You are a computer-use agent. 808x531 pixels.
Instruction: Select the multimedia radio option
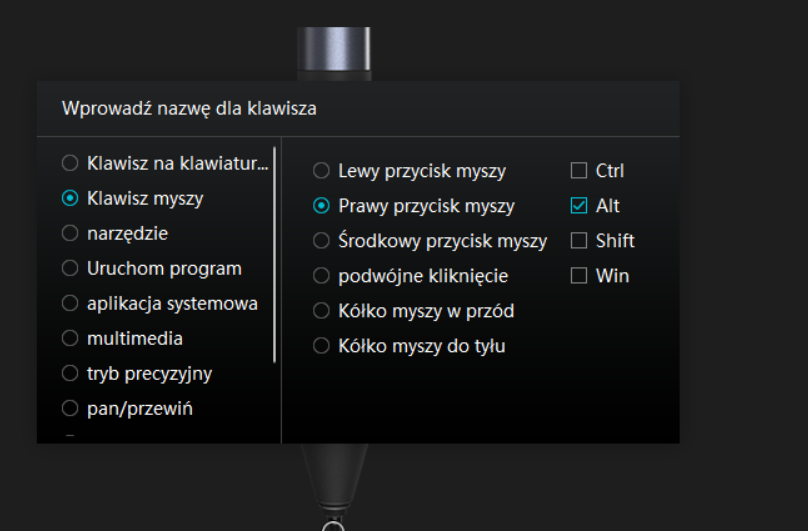[70, 338]
